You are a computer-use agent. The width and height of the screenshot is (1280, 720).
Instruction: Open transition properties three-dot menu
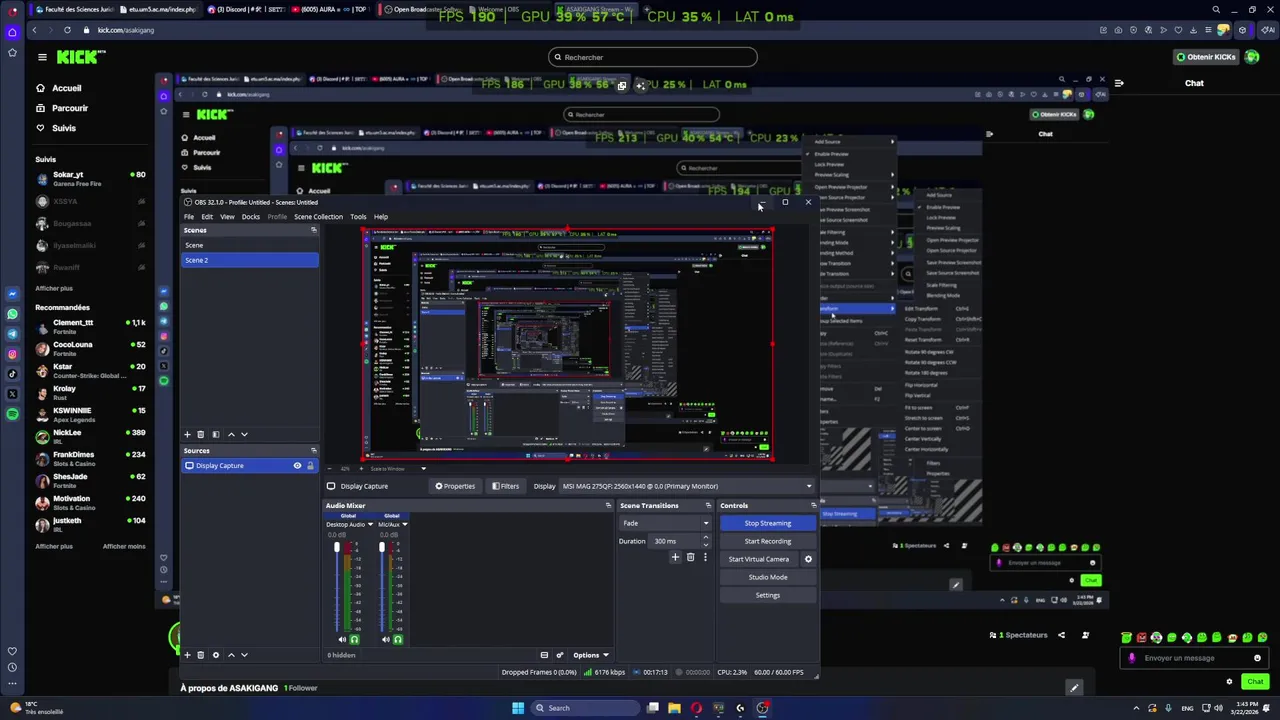click(x=705, y=557)
